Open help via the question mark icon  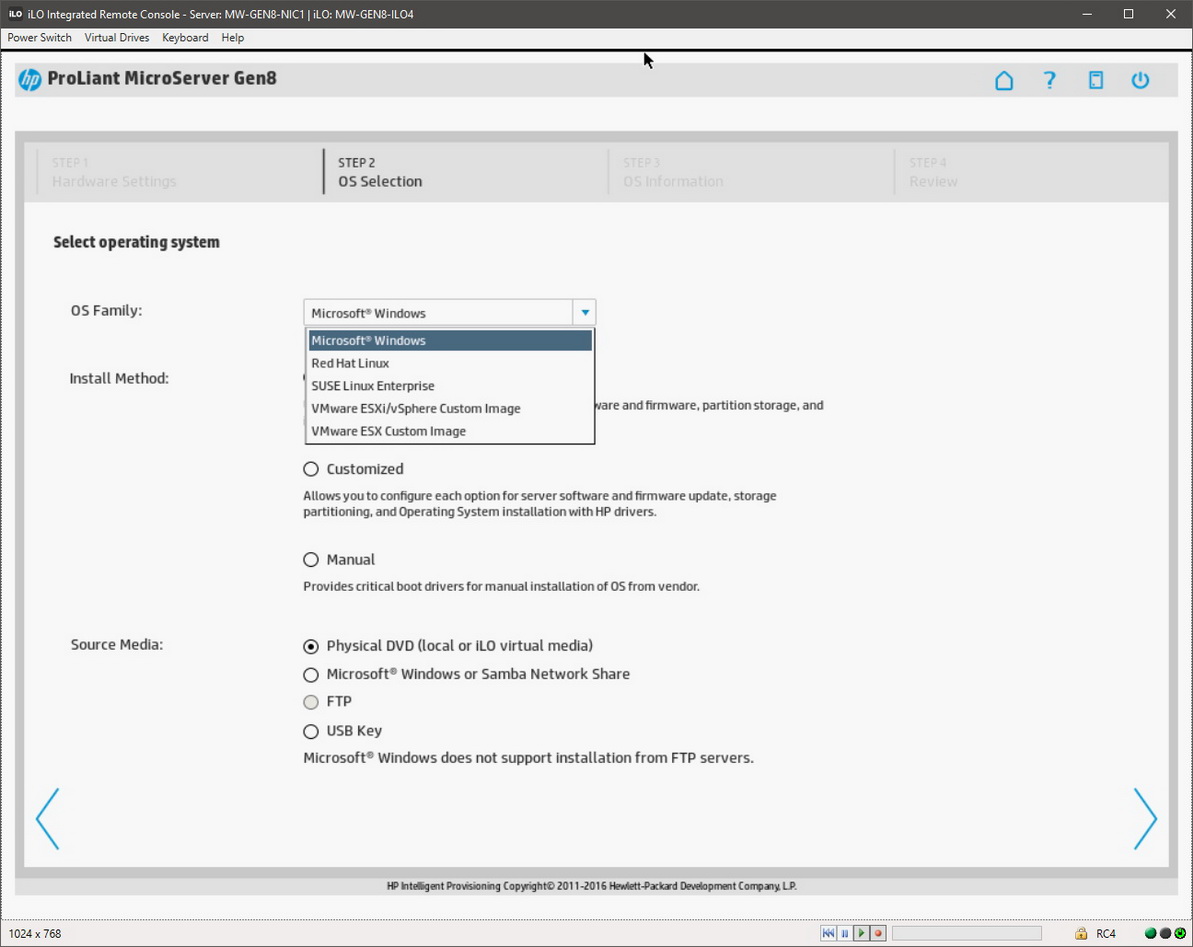[1050, 80]
